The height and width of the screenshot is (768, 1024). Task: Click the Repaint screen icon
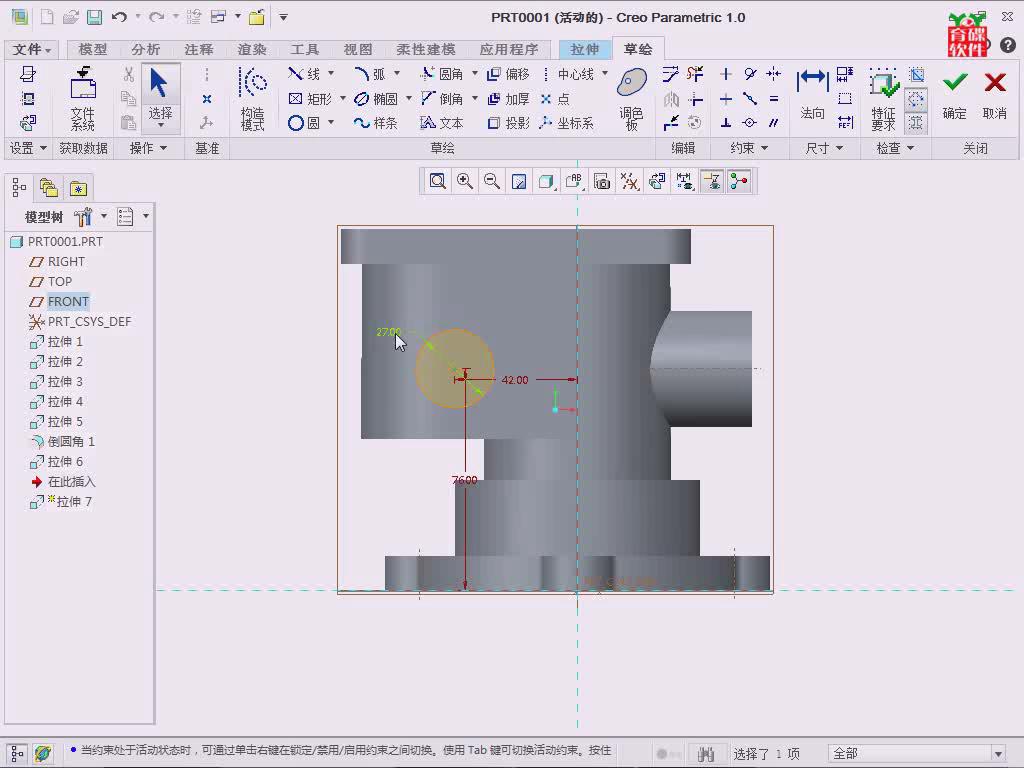tap(519, 181)
